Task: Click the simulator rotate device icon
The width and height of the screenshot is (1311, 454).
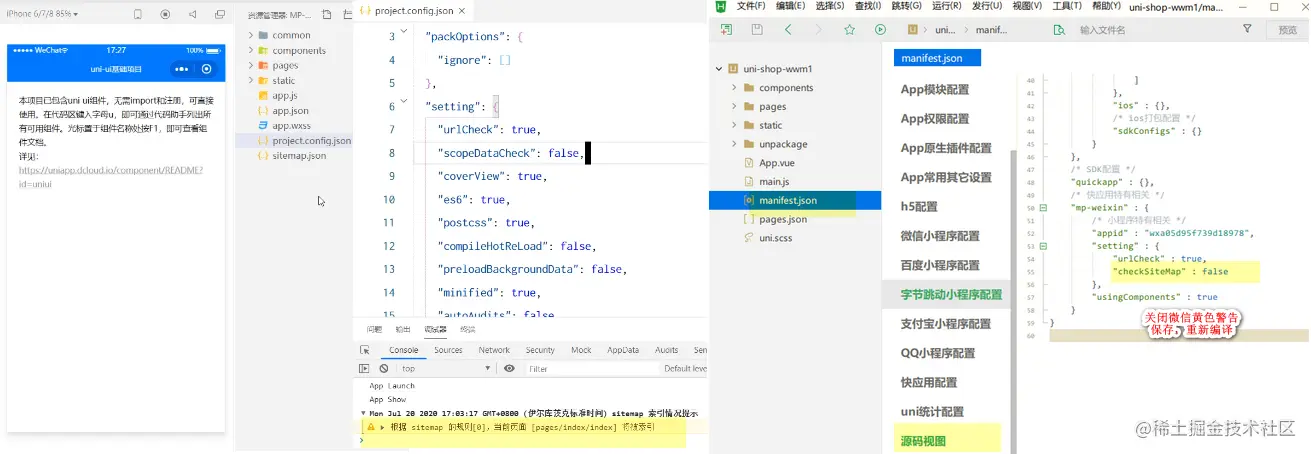Action: click(137, 15)
